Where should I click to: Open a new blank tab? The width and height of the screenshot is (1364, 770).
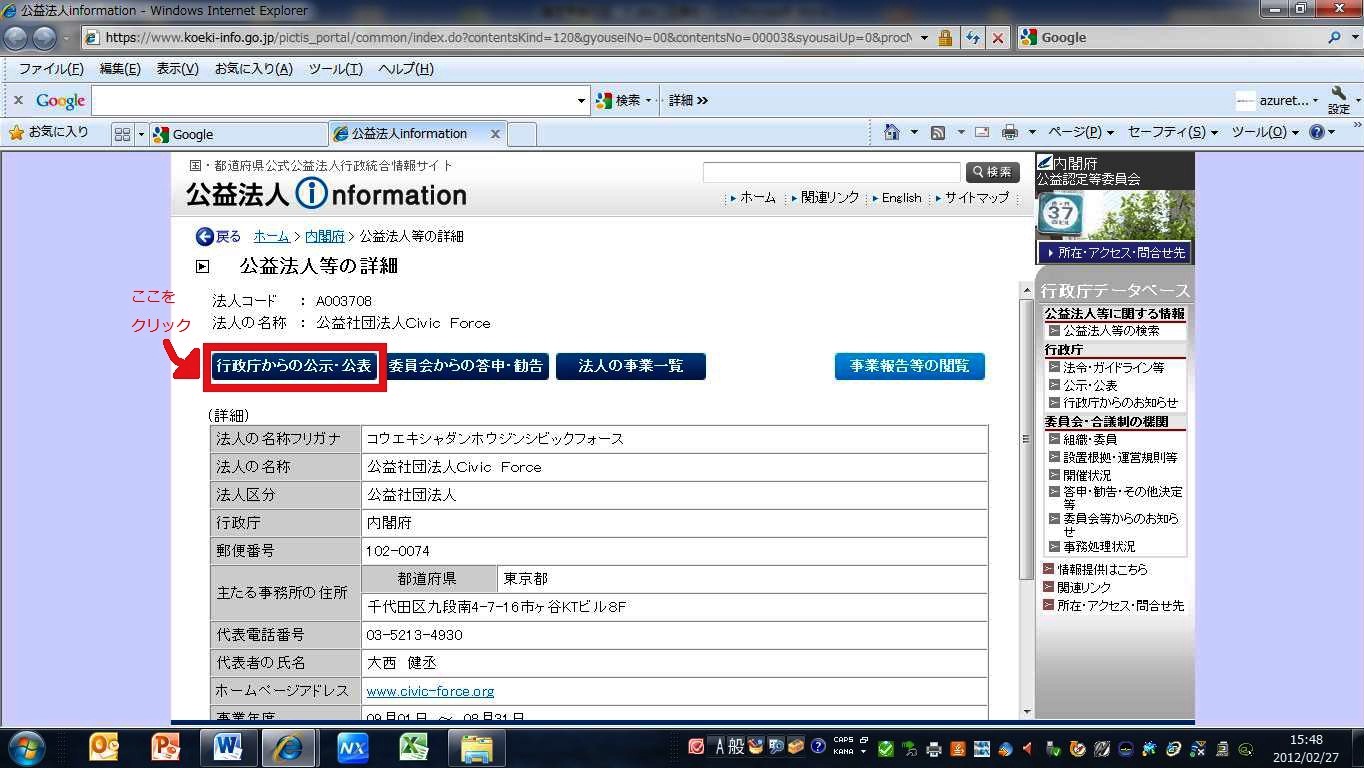click(522, 134)
